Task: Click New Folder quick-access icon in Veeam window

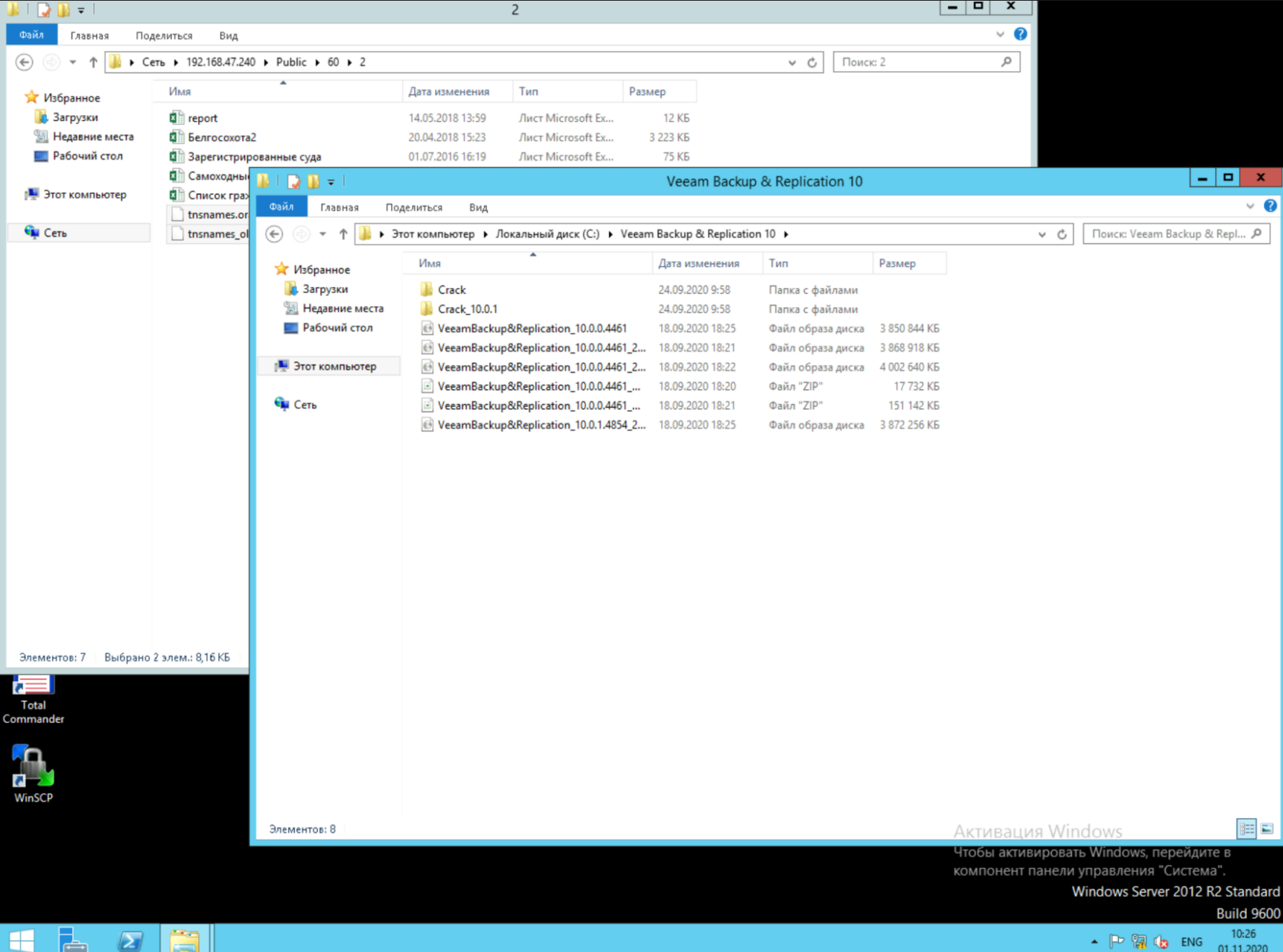Action: pyautogui.click(x=313, y=181)
